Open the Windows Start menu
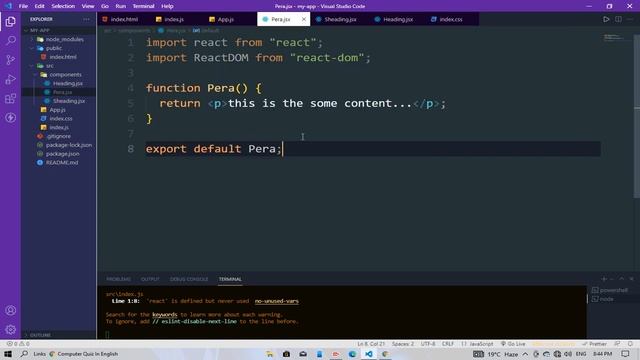Viewport: 640px width, 360px height. [8, 354]
